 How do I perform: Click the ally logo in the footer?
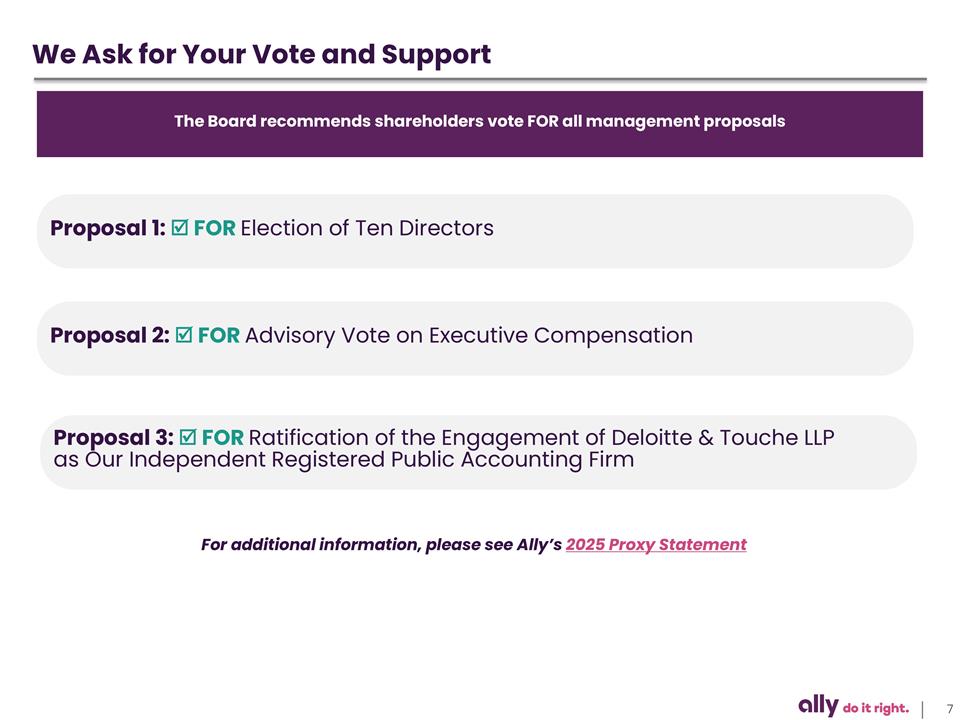(818, 706)
